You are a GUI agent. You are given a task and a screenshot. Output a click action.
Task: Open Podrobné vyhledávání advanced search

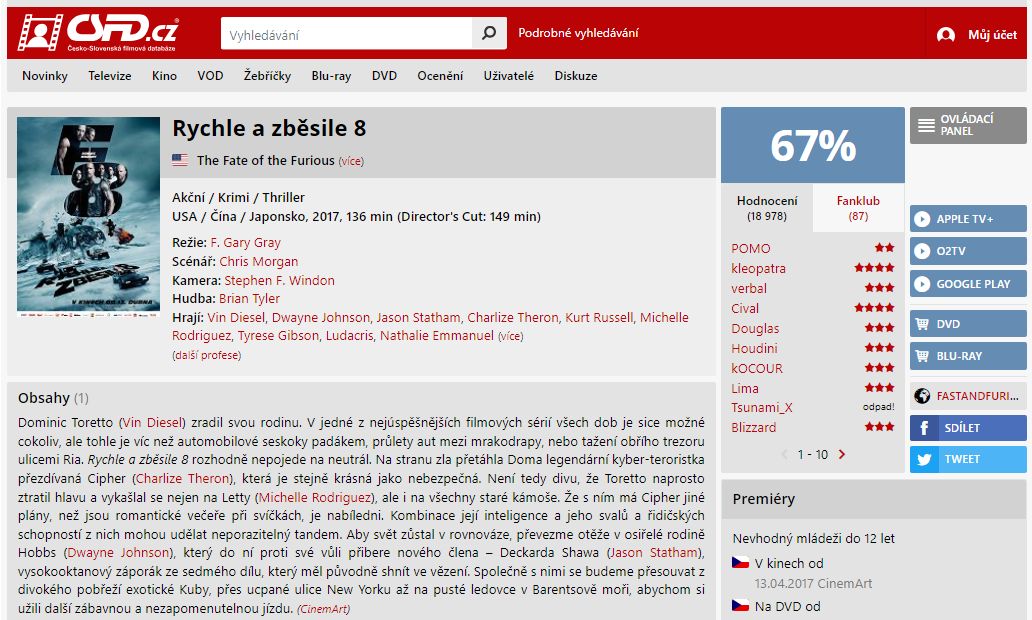579,33
